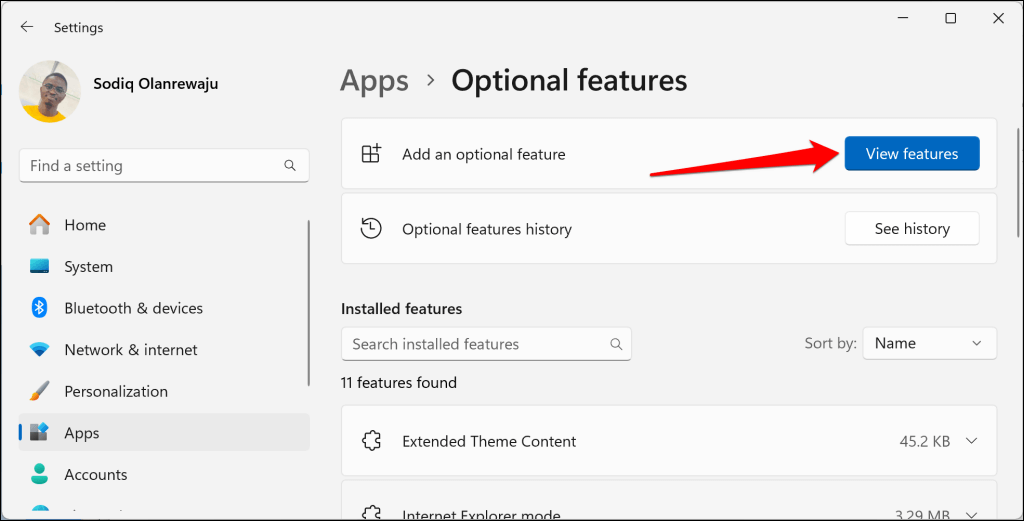This screenshot has width=1024, height=521.
Task: Expand the Extended Theme Content entry
Action: click(969, 441)
